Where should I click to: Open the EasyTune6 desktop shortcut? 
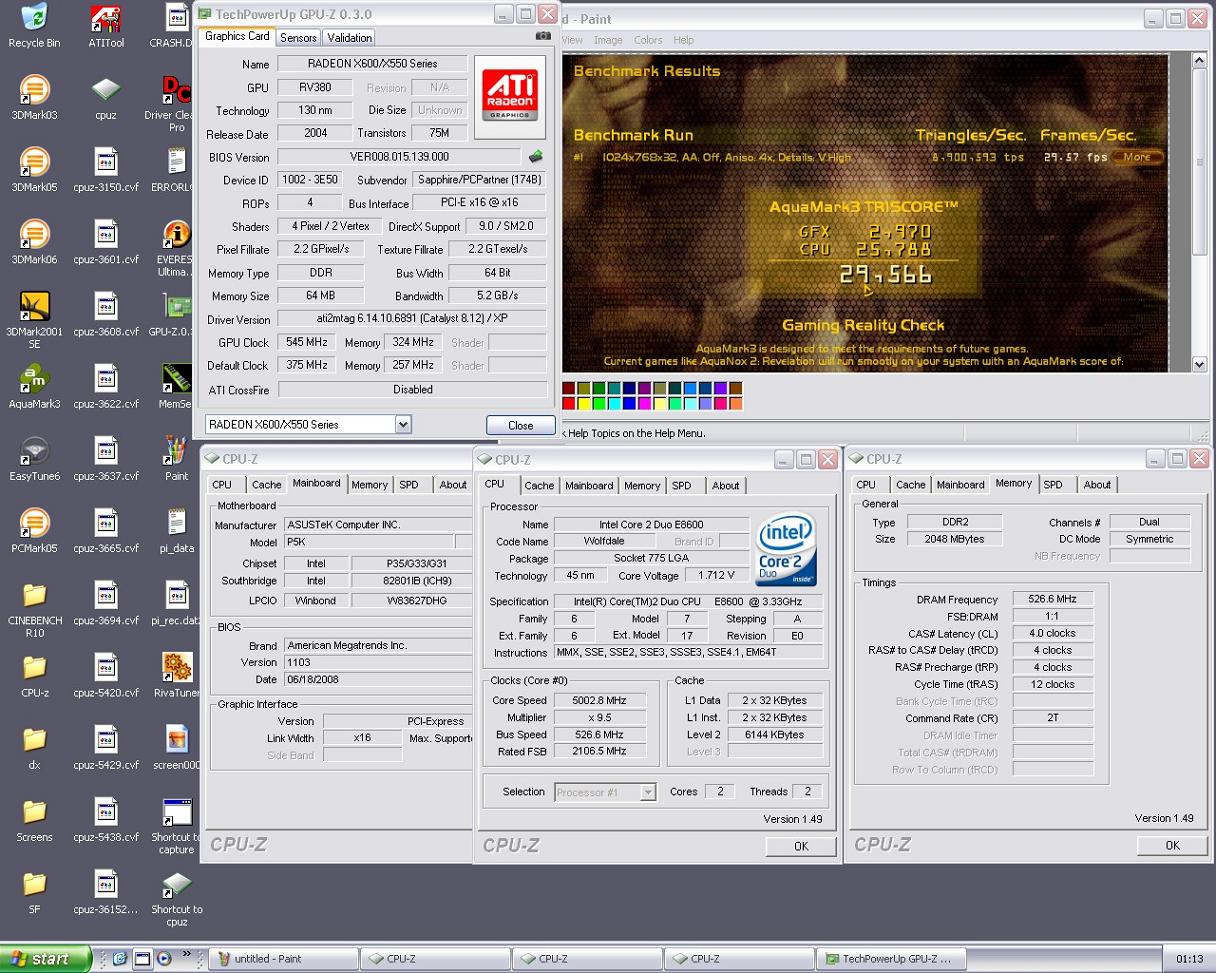[34, 459]
